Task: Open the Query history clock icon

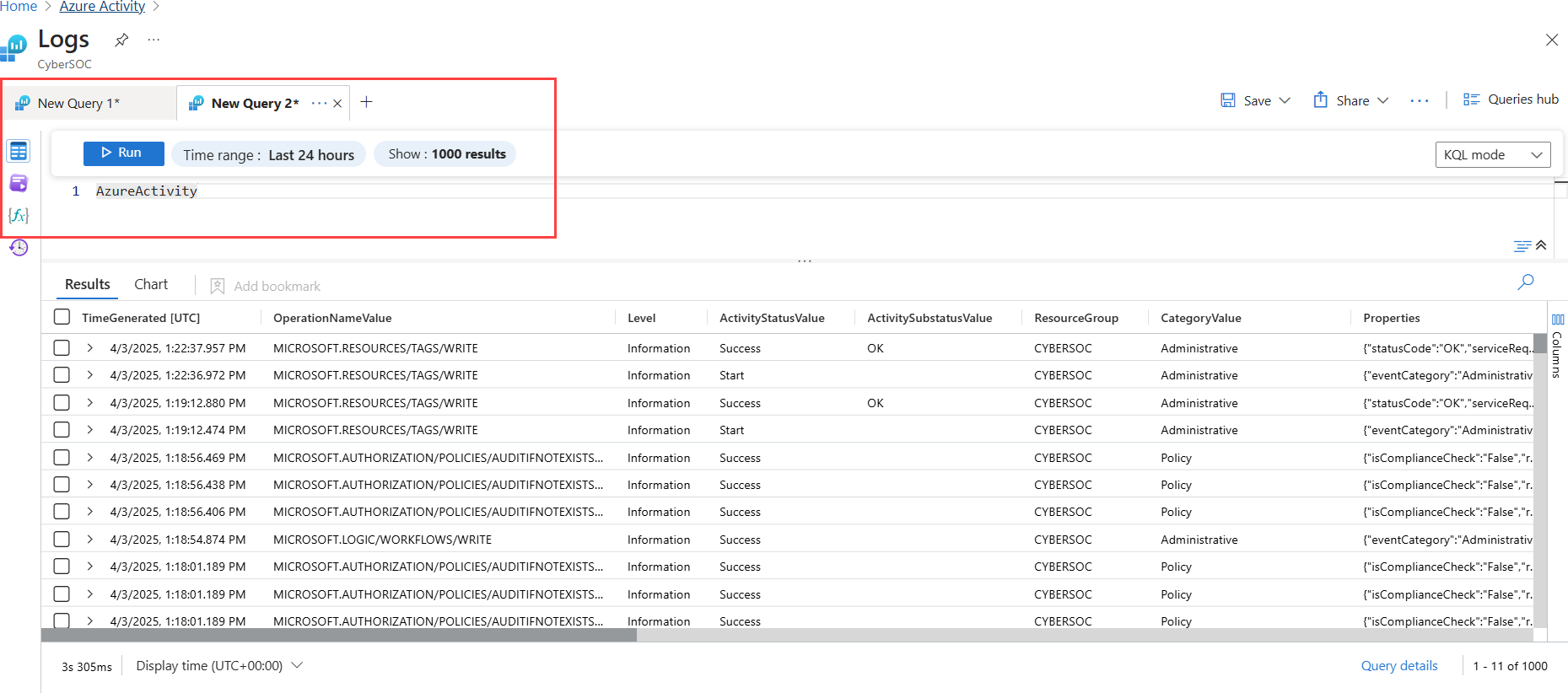Action: coord(19,247)
